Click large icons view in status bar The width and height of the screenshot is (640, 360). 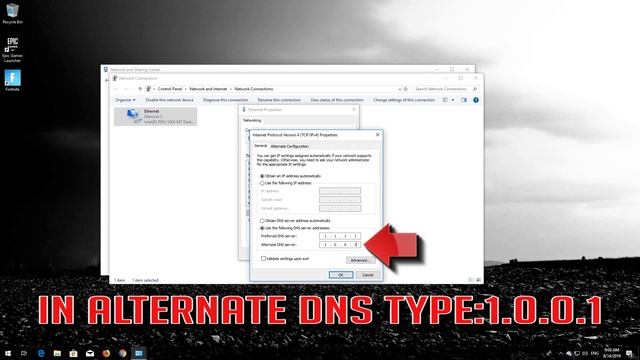click(x=478, y=280)
